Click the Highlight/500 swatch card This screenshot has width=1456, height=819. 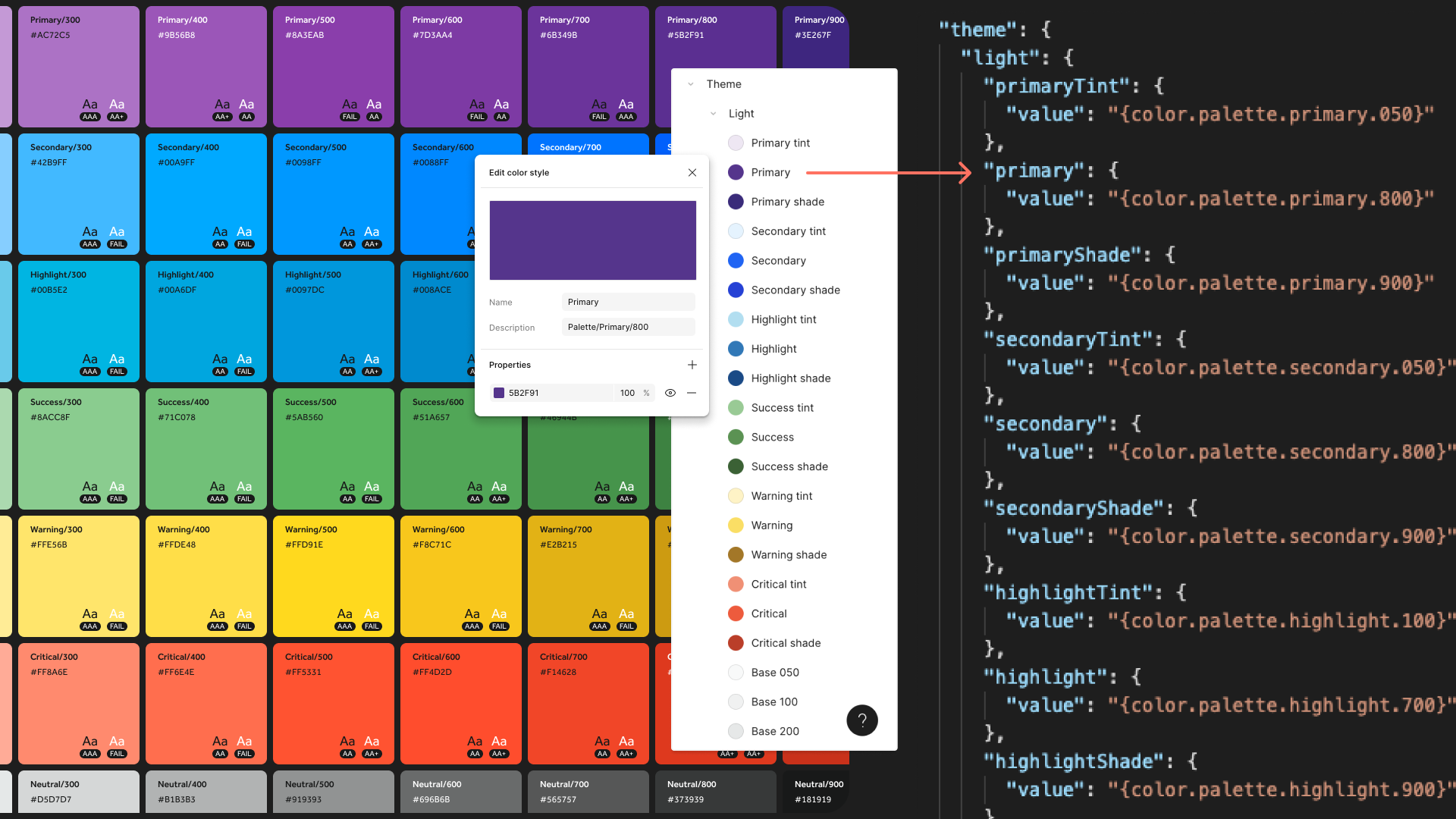click(334, 322)
